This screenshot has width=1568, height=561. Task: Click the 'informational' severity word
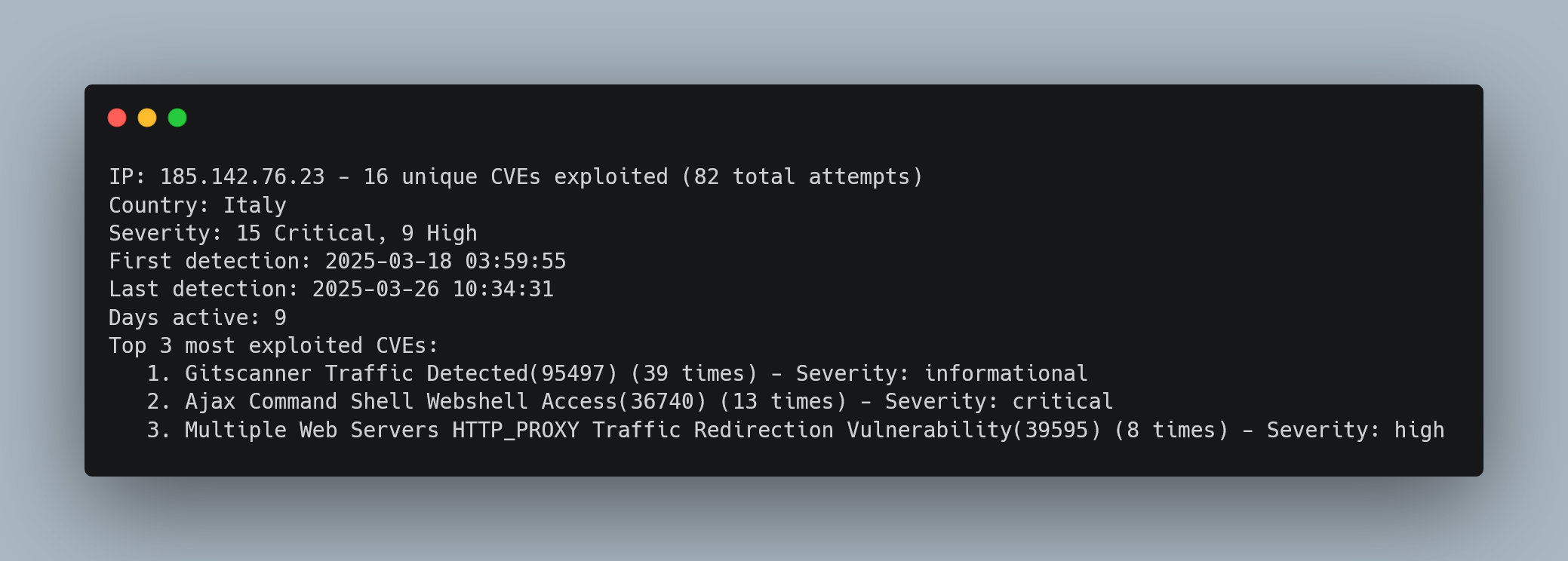coord(1006,373)
